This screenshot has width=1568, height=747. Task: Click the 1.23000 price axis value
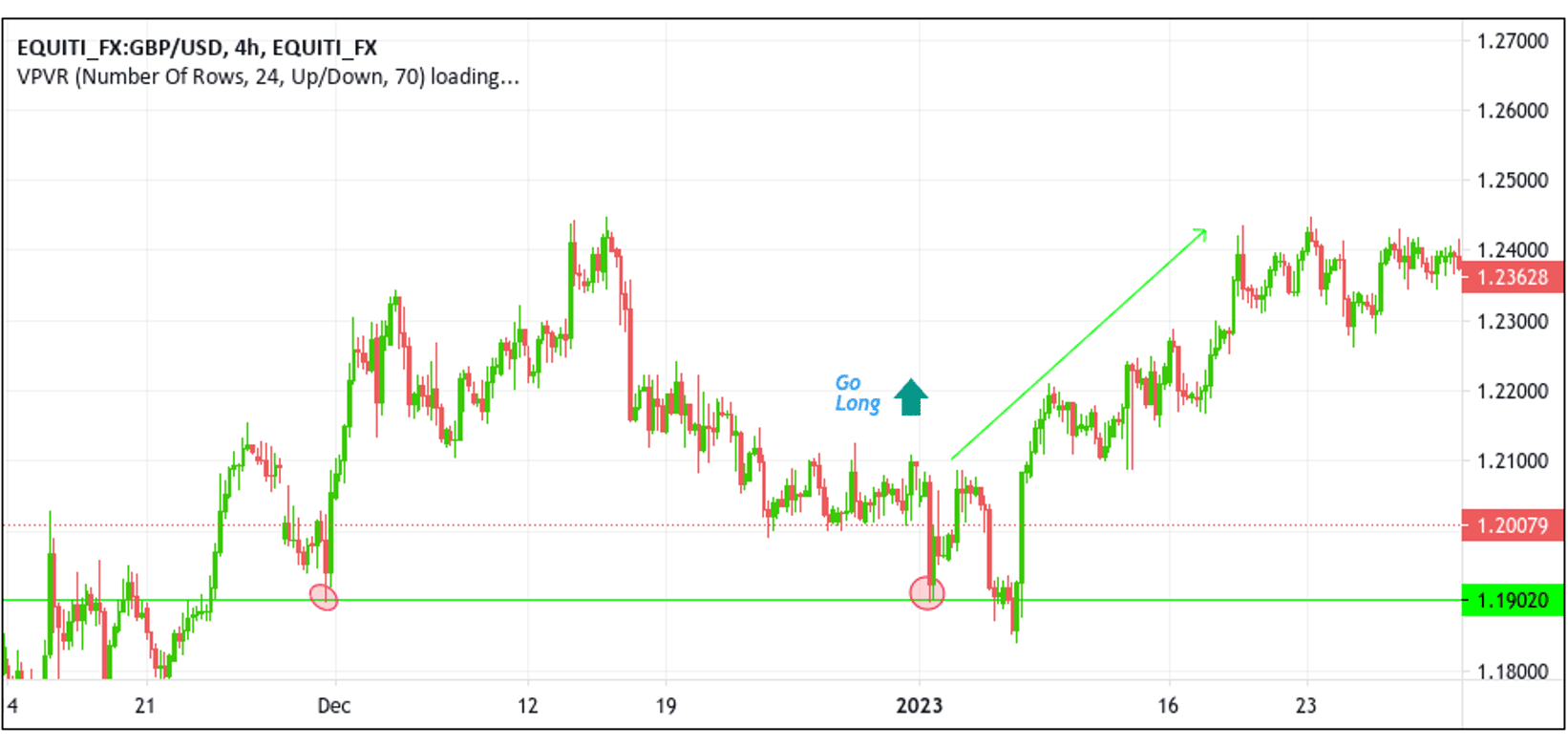[1513, 322]
